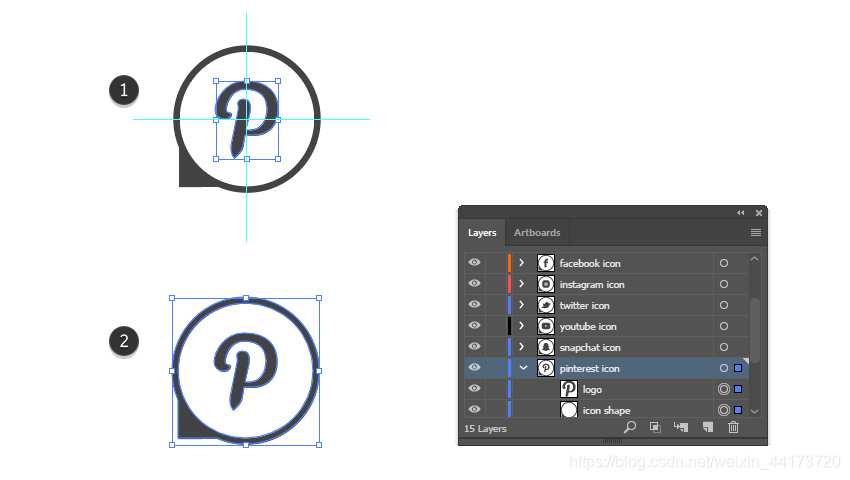Click the Delete Selection trash icon

[733, 427]
